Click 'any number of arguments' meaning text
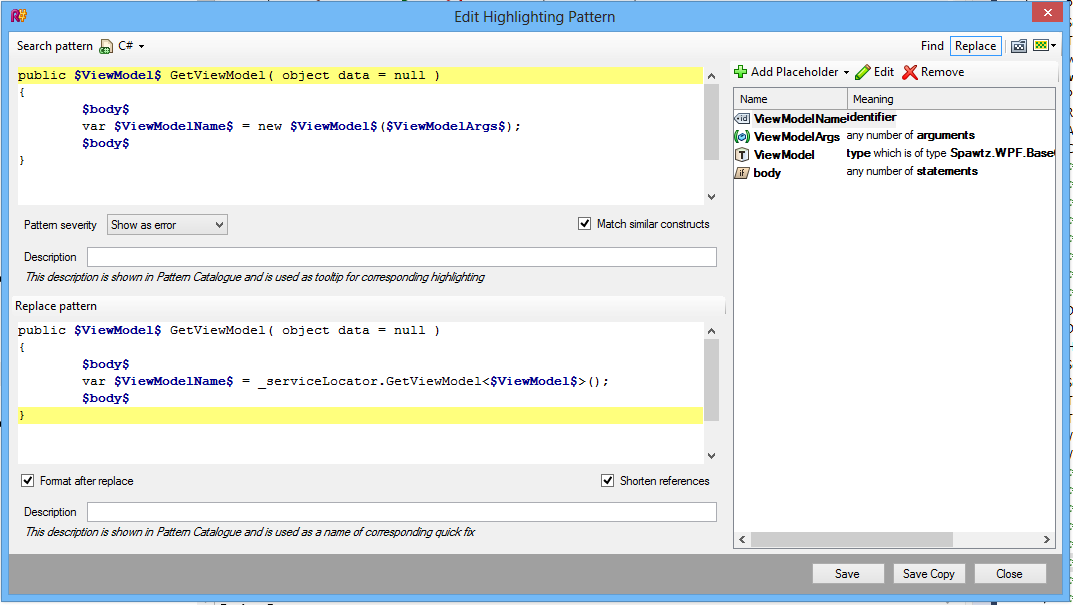The image size is (1073, 606). (x=910, y=135)
